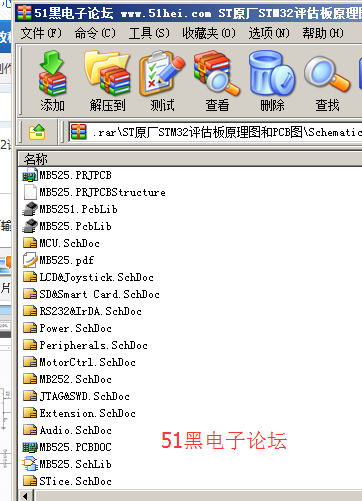Click the archive path address field
This screenshot has width=362, height=501.
(x=215, y=132)
